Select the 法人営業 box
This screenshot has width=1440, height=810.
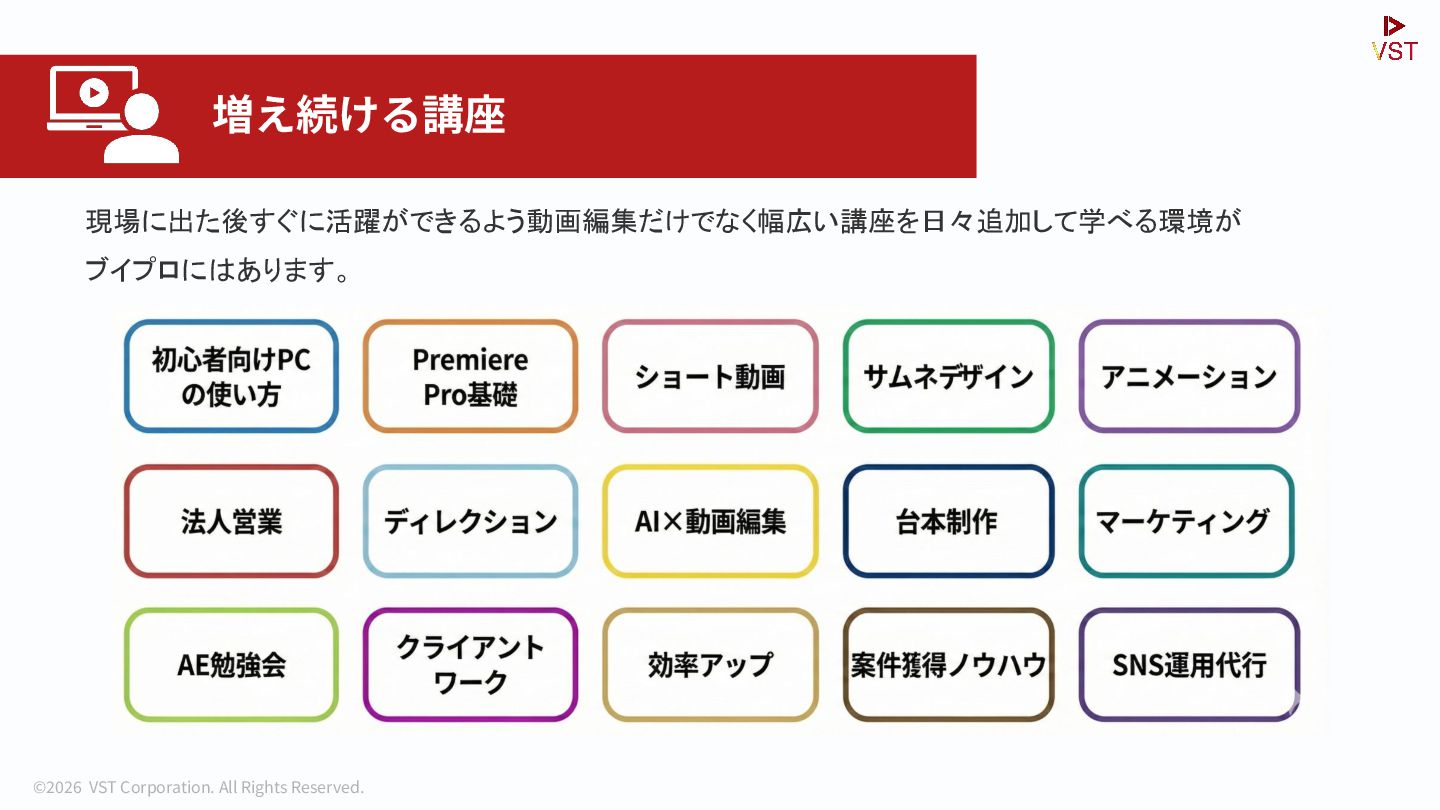pos(231,521)
